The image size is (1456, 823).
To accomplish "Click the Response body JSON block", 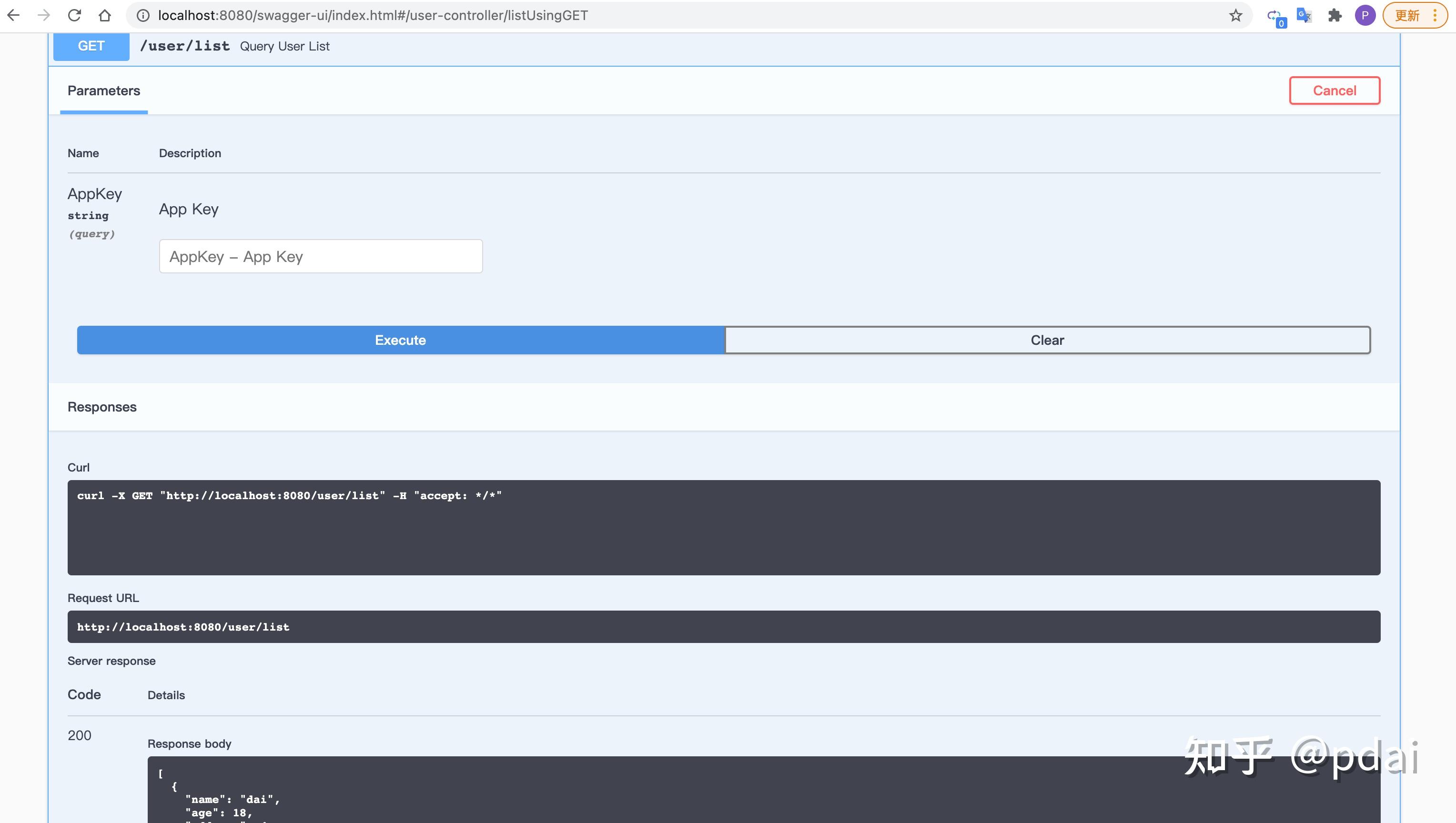I will (764, 790).
